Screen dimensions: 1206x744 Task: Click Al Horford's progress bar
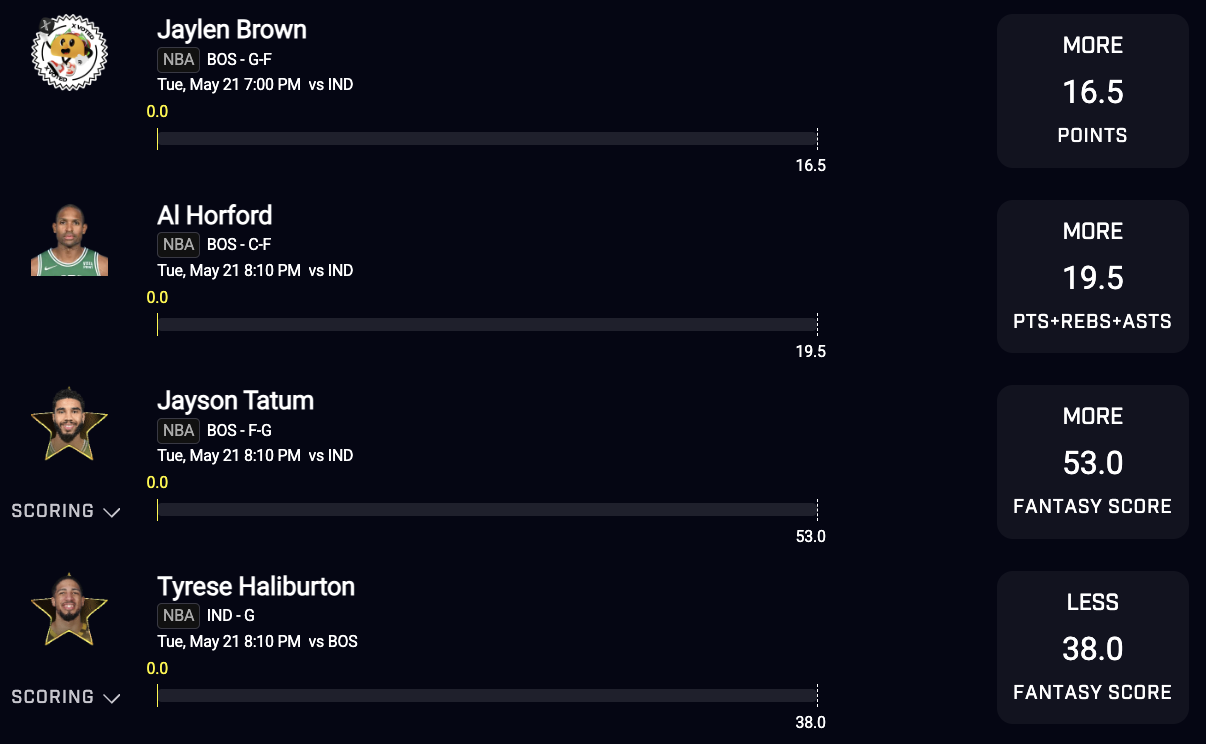click(x=487, y=325)
